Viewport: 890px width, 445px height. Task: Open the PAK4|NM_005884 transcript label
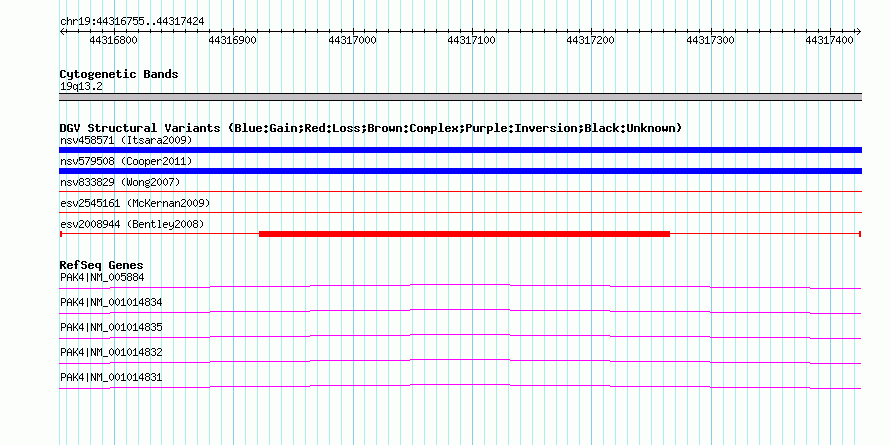(102, 278)
